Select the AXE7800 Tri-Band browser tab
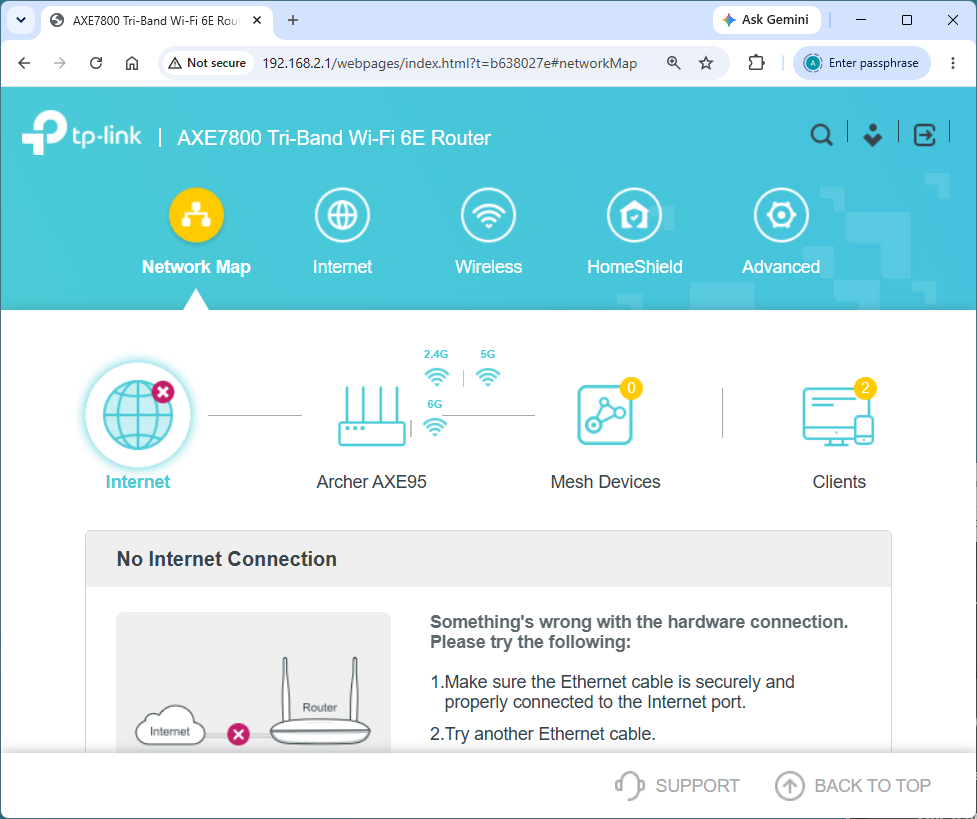The image size is (977, 819). tap(156, 20)
